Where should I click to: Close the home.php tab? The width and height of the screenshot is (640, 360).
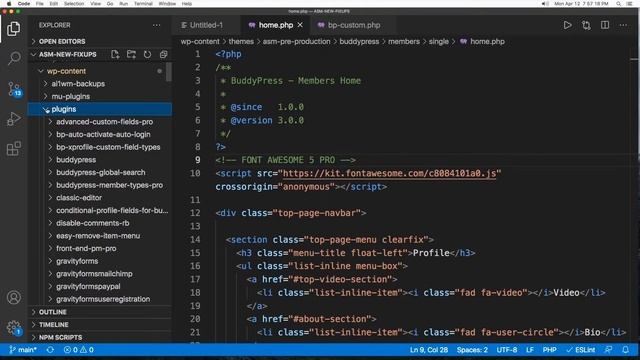click(x=300, y=25)
